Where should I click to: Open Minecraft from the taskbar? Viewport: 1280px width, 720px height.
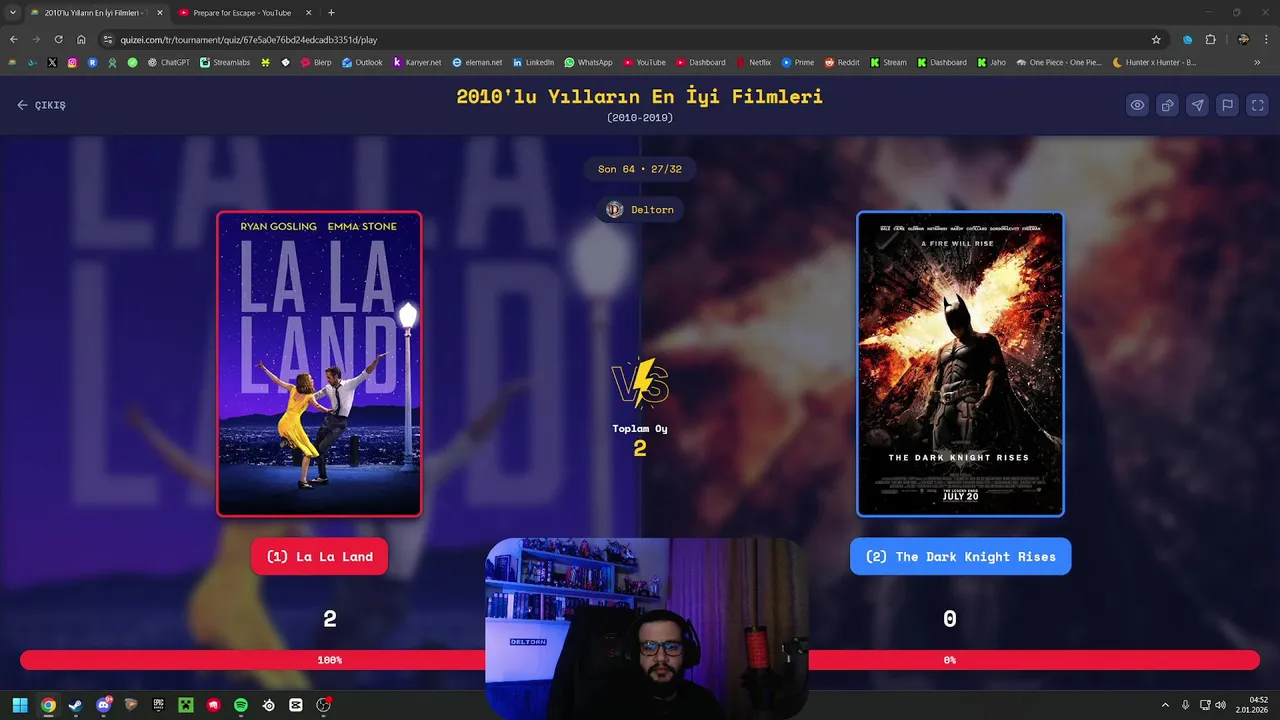point(186,705)
